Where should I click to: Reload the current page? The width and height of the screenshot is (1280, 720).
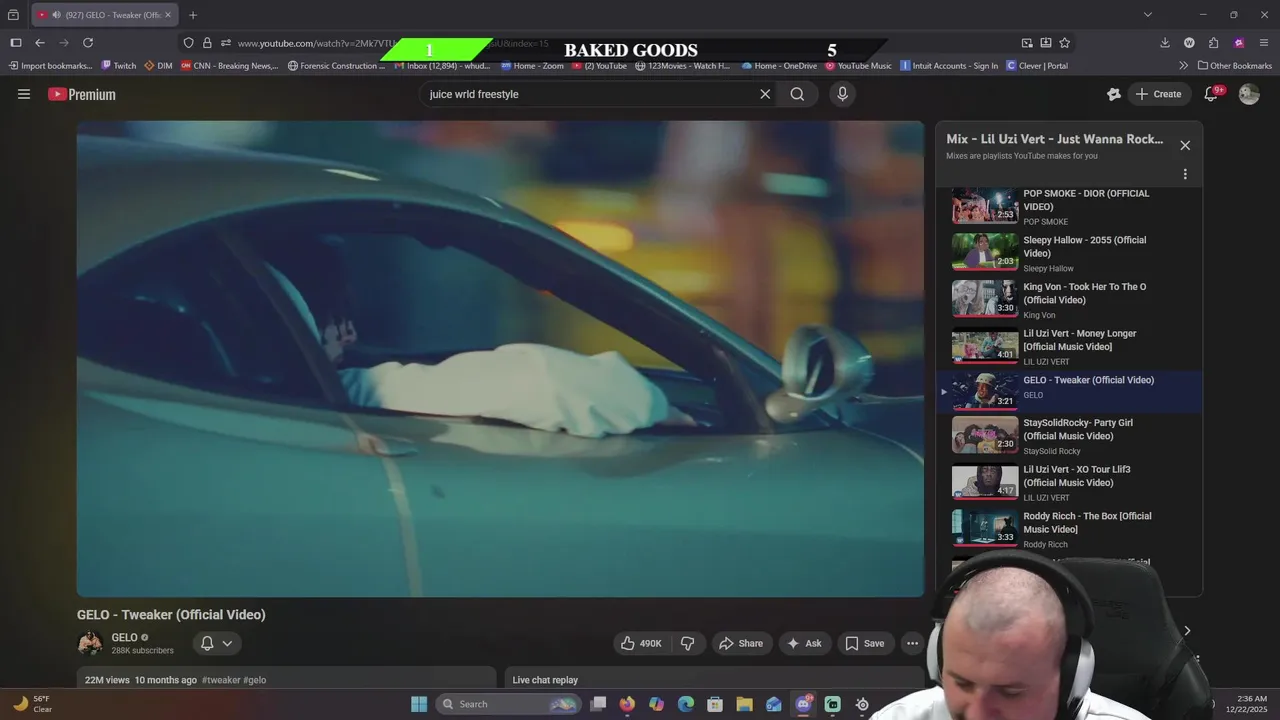pyautogui.click(x=88, y=43)
